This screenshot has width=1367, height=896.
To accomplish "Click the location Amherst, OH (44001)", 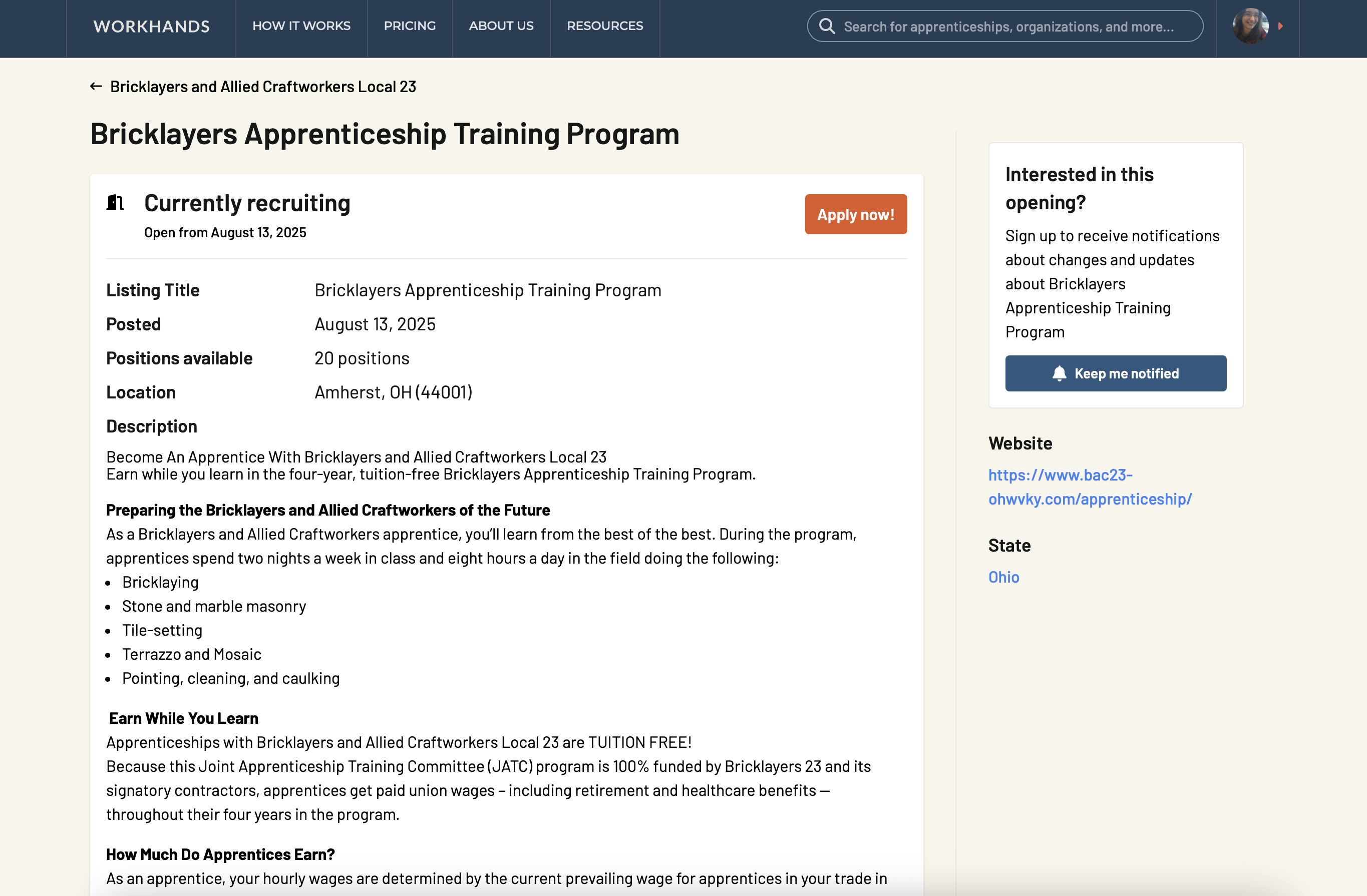I will tap(394, 392).
